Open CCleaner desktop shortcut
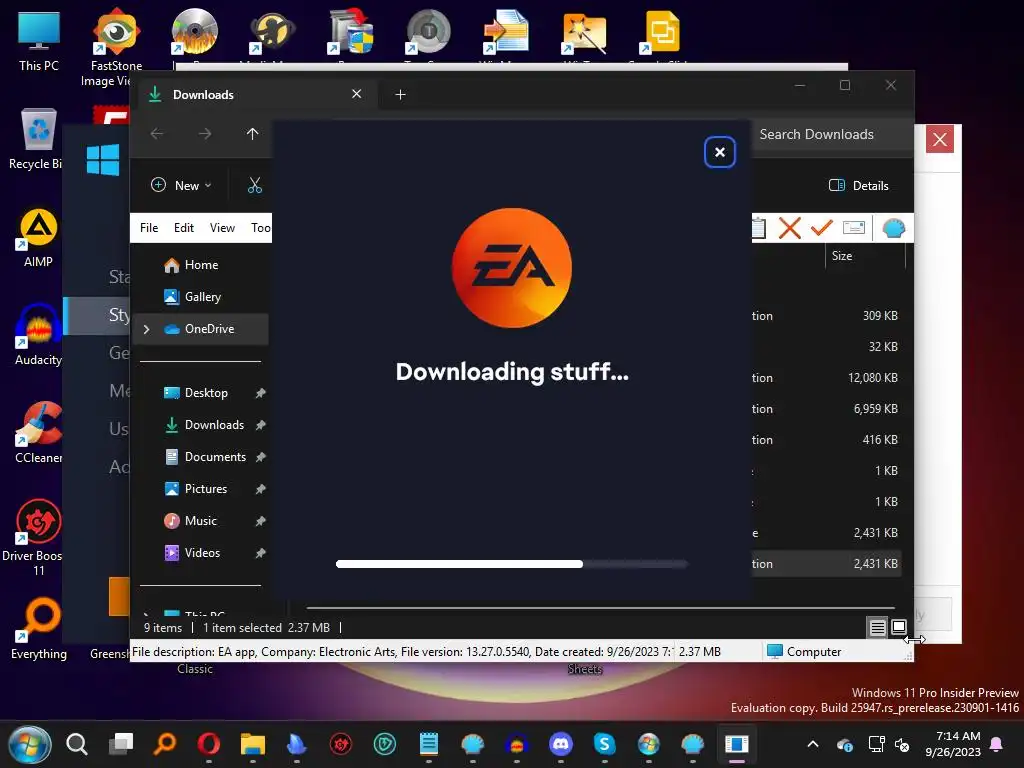This screenshot has height=768, width=1024. [39, 432]
